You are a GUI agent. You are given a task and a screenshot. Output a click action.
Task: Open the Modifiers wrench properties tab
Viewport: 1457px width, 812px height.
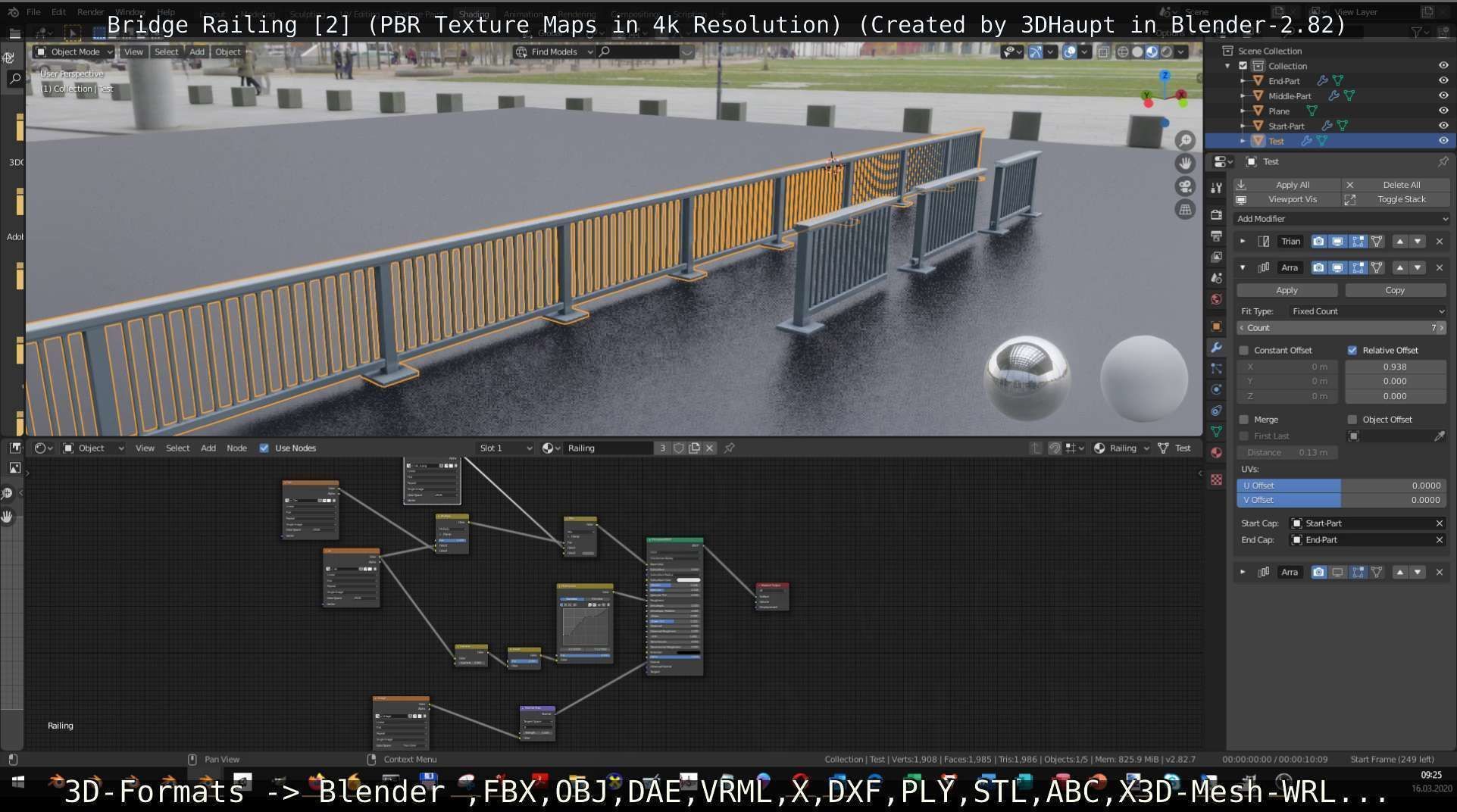(x=1216, y=348)
